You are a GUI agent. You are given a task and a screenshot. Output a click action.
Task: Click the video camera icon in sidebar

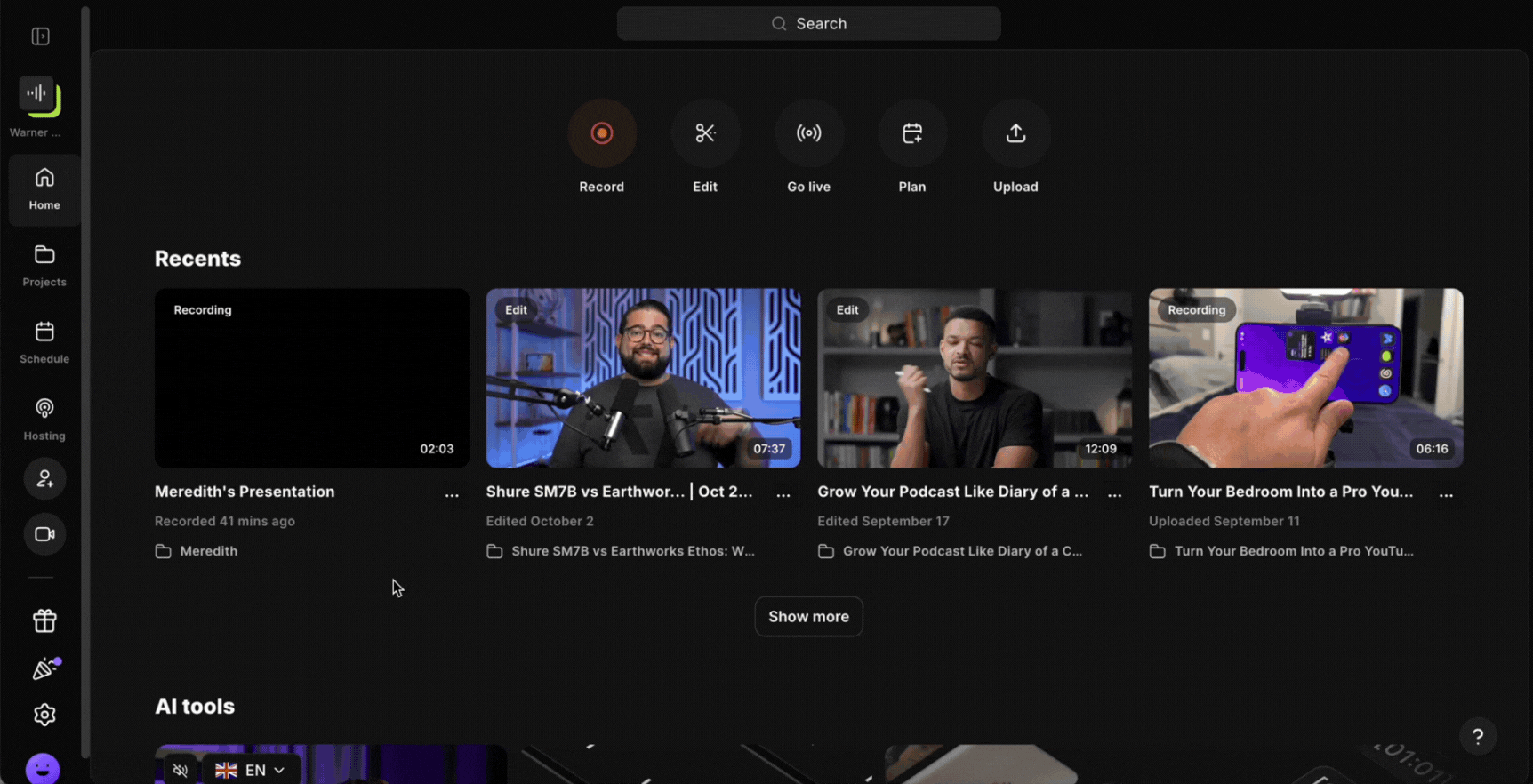pos(44,534)
